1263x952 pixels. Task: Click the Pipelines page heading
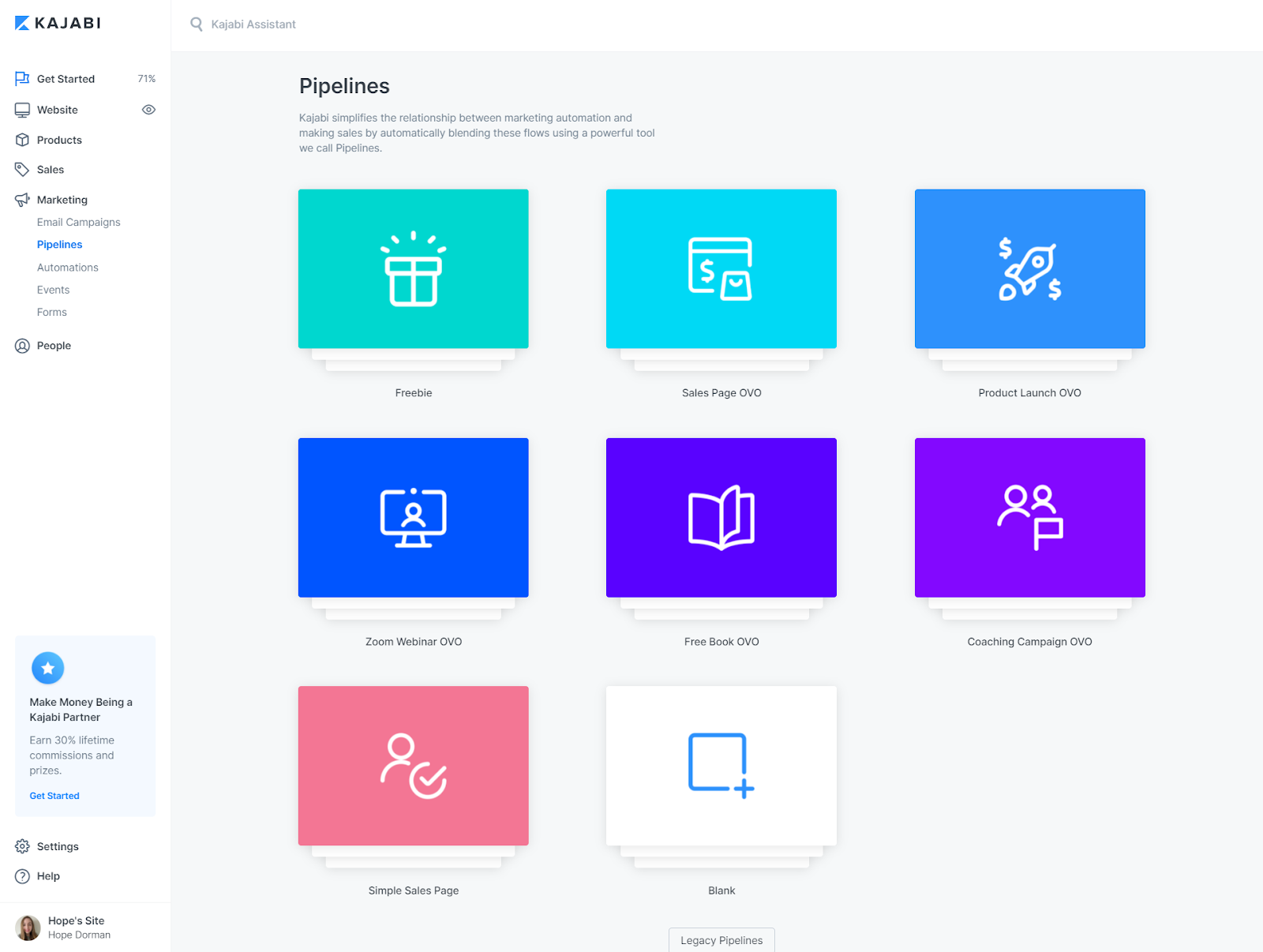(344, 86)
